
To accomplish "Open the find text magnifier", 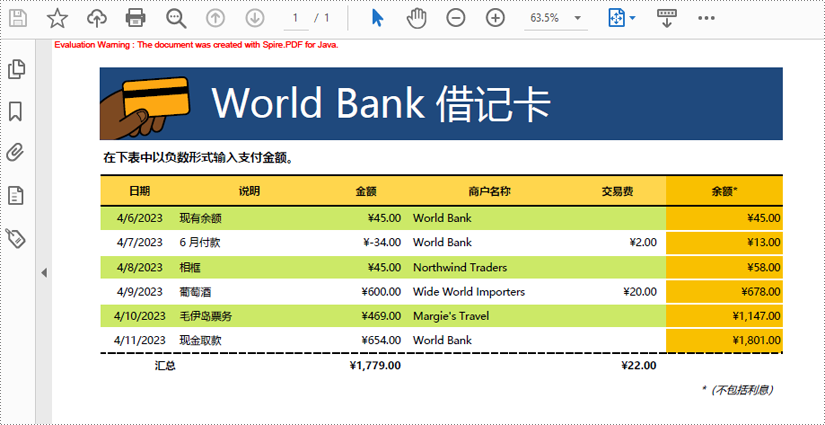I will coord(176,18).
